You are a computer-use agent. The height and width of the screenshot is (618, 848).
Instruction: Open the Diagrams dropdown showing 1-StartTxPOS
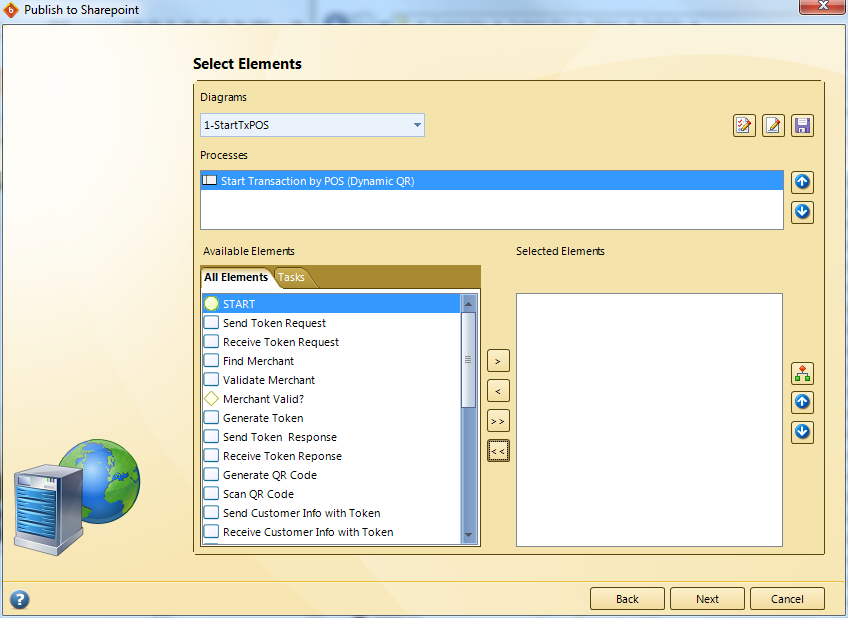[312, 126]
